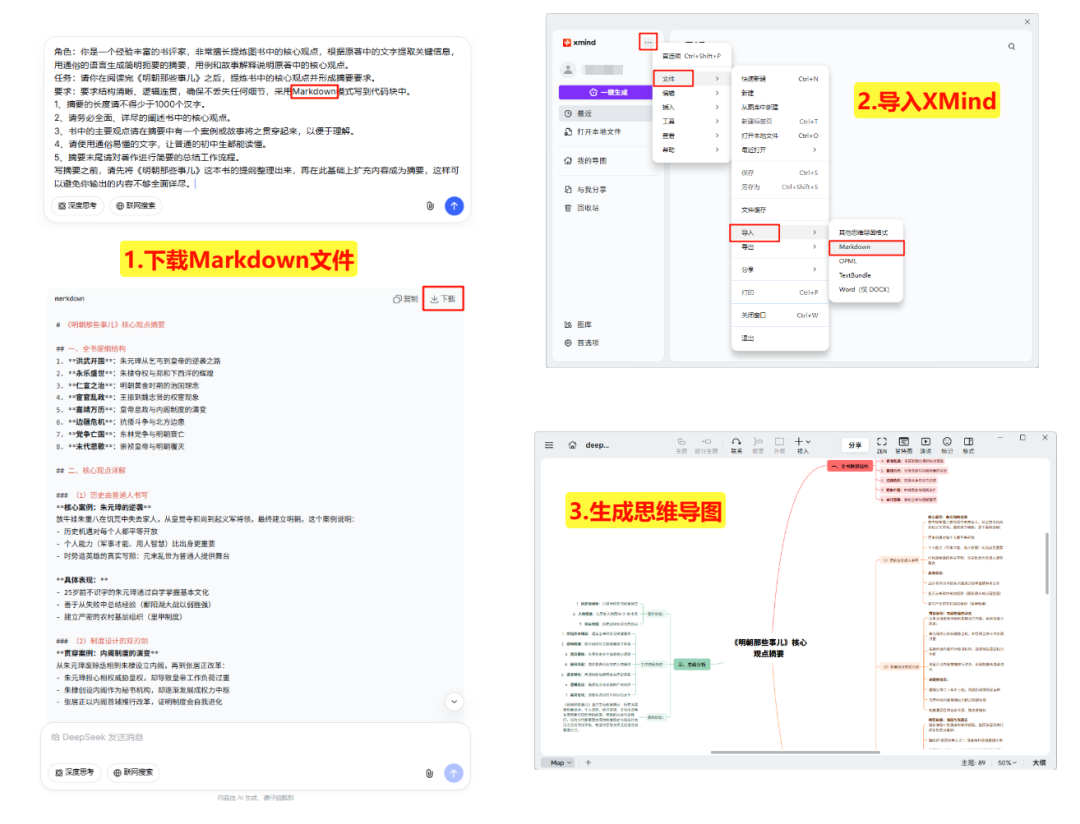Click the purple 一键生成 button
Image resolution: width=1080 pixels, height=824 pixels.
pyautogui.click(x=606, y=92)
